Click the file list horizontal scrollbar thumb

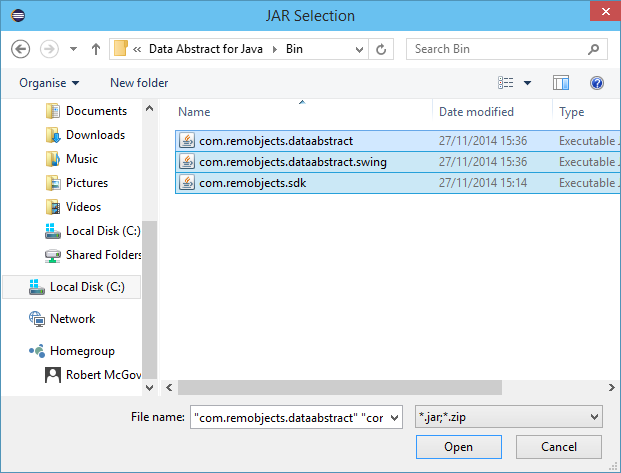pos(340,387)
